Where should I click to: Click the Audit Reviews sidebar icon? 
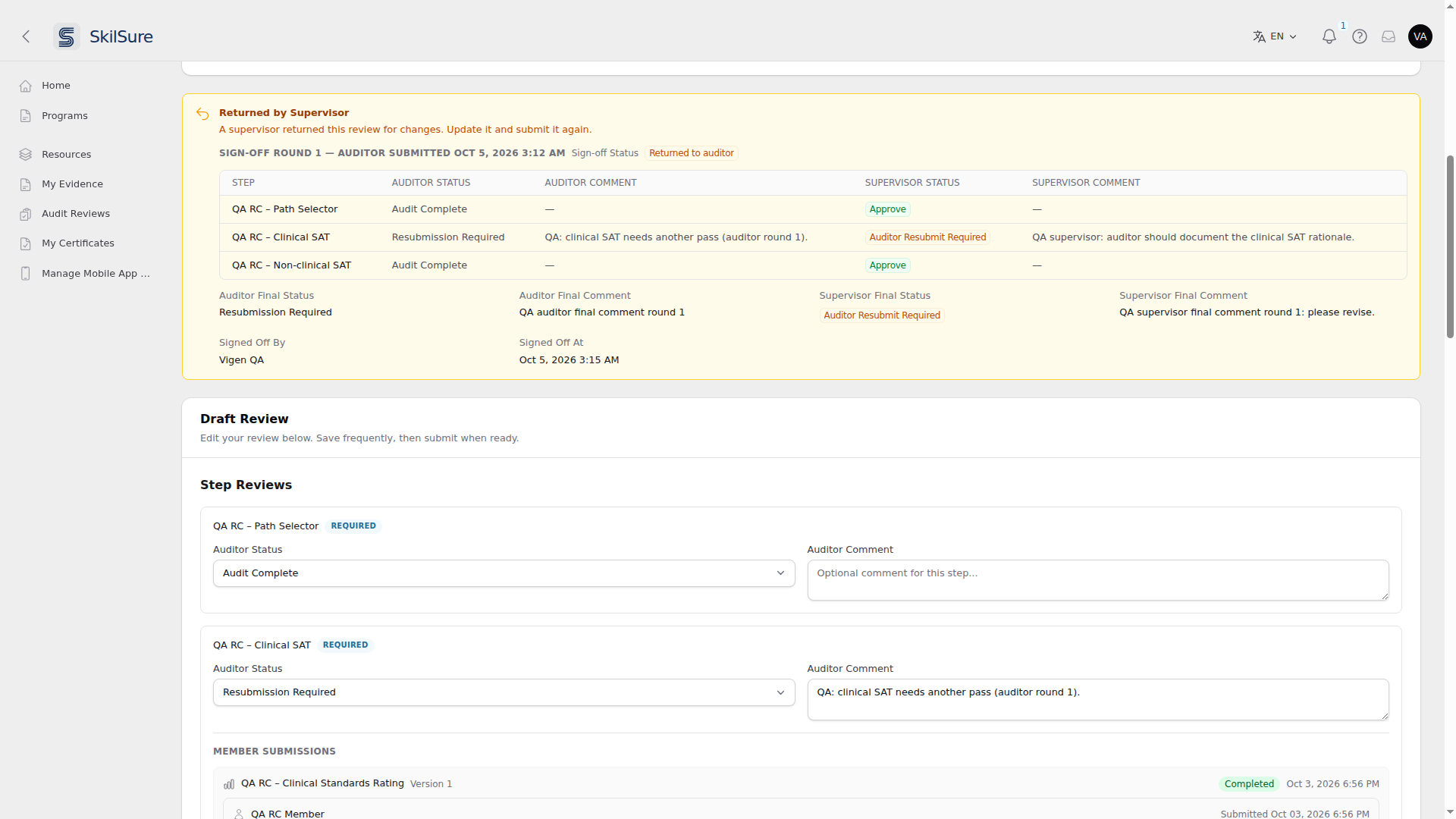pos(26,214)
